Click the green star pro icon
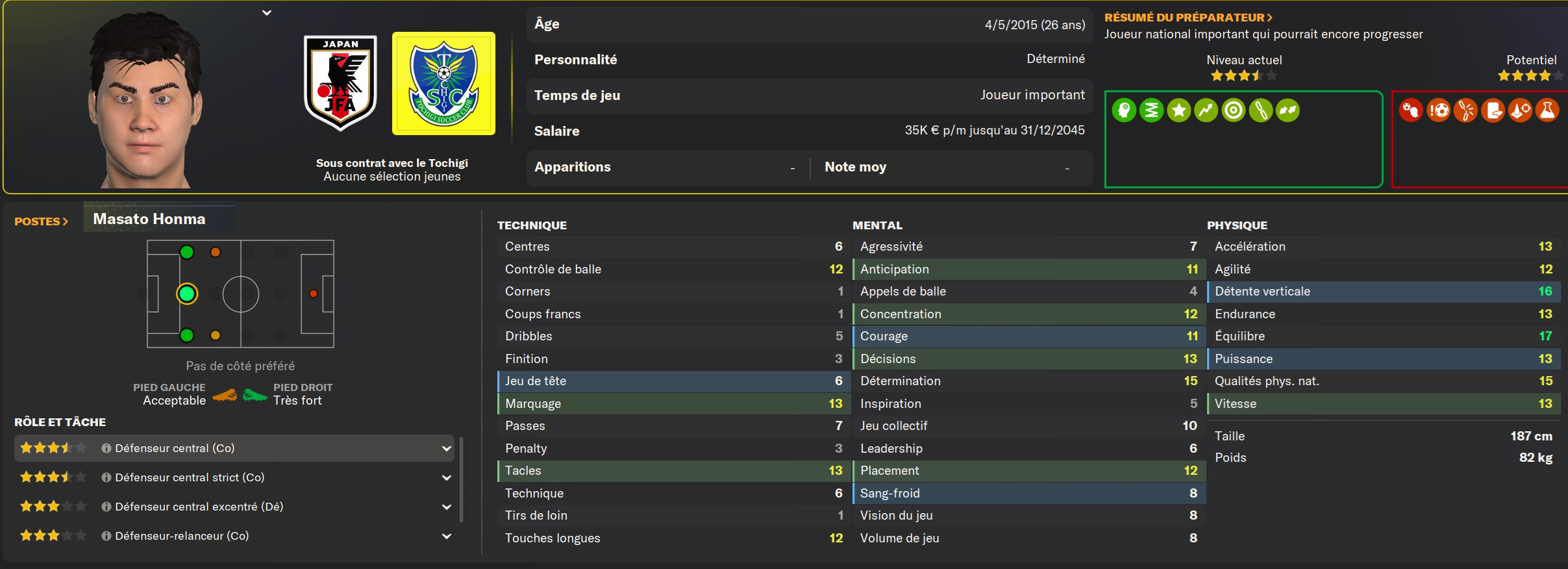Image resolution: width=1568 pixels, height=569 pixels. (1178, 110)
